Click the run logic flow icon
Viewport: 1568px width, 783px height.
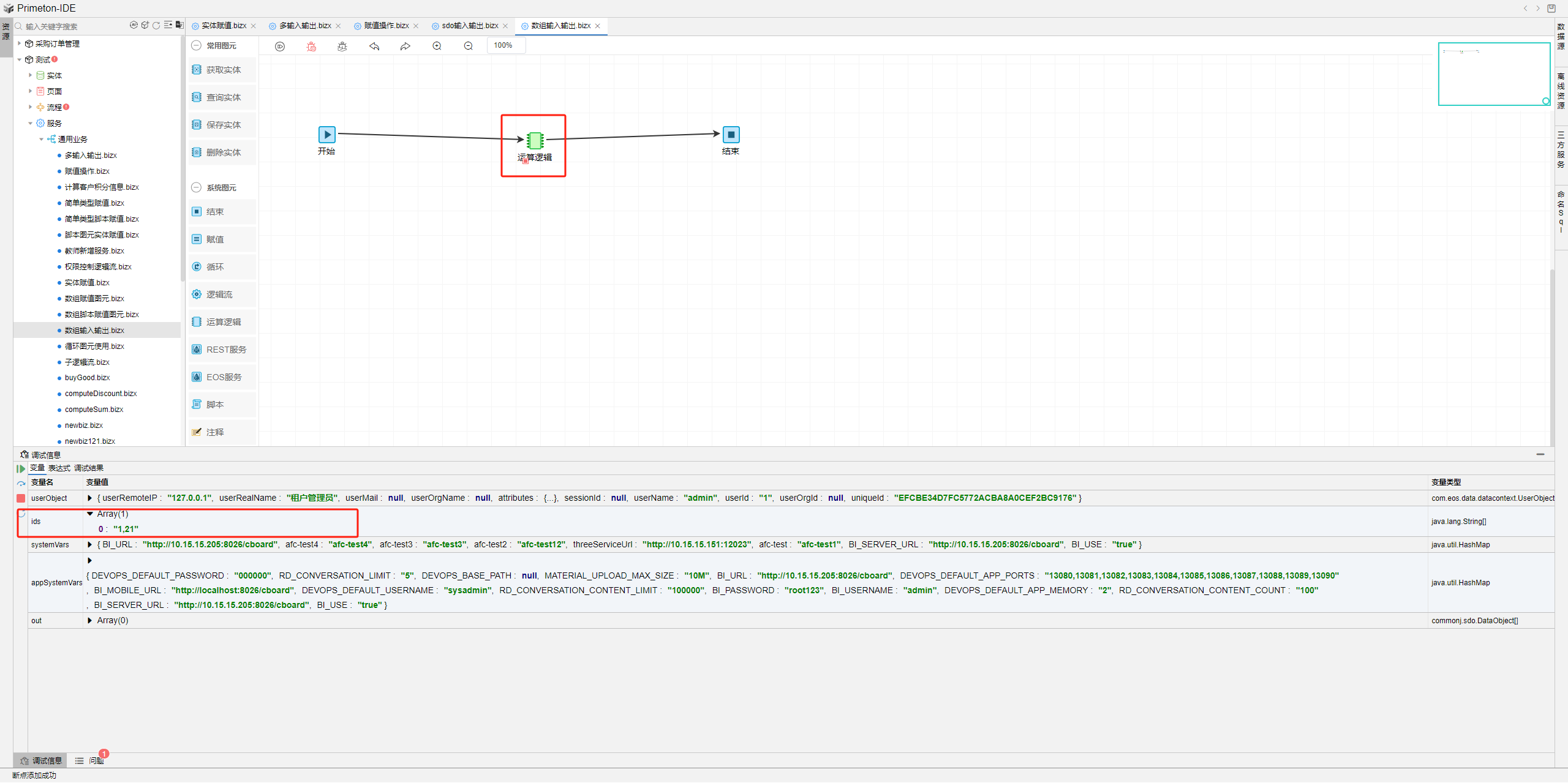click(280, 47)
